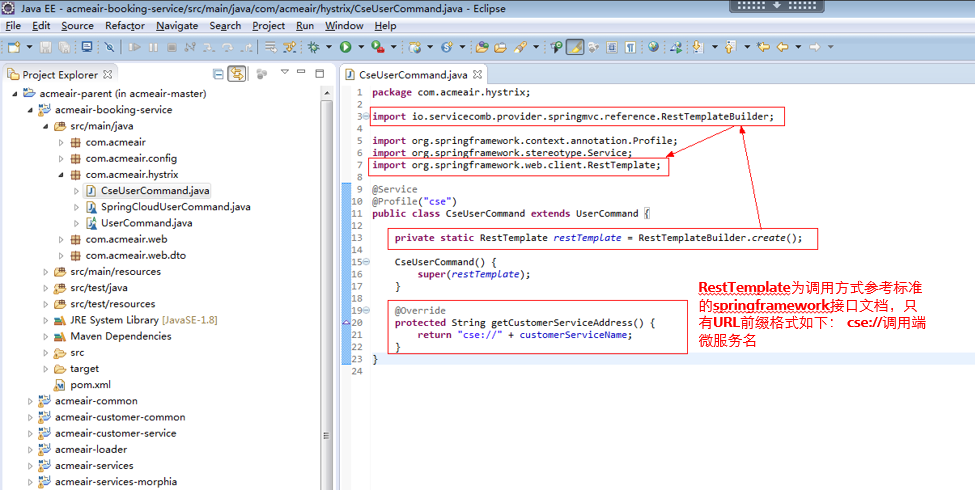Image resolution: width=975 pixels, height=490 pixels.
Task: Open the Run button dropdown arrow
Action: tap(359, 47)
